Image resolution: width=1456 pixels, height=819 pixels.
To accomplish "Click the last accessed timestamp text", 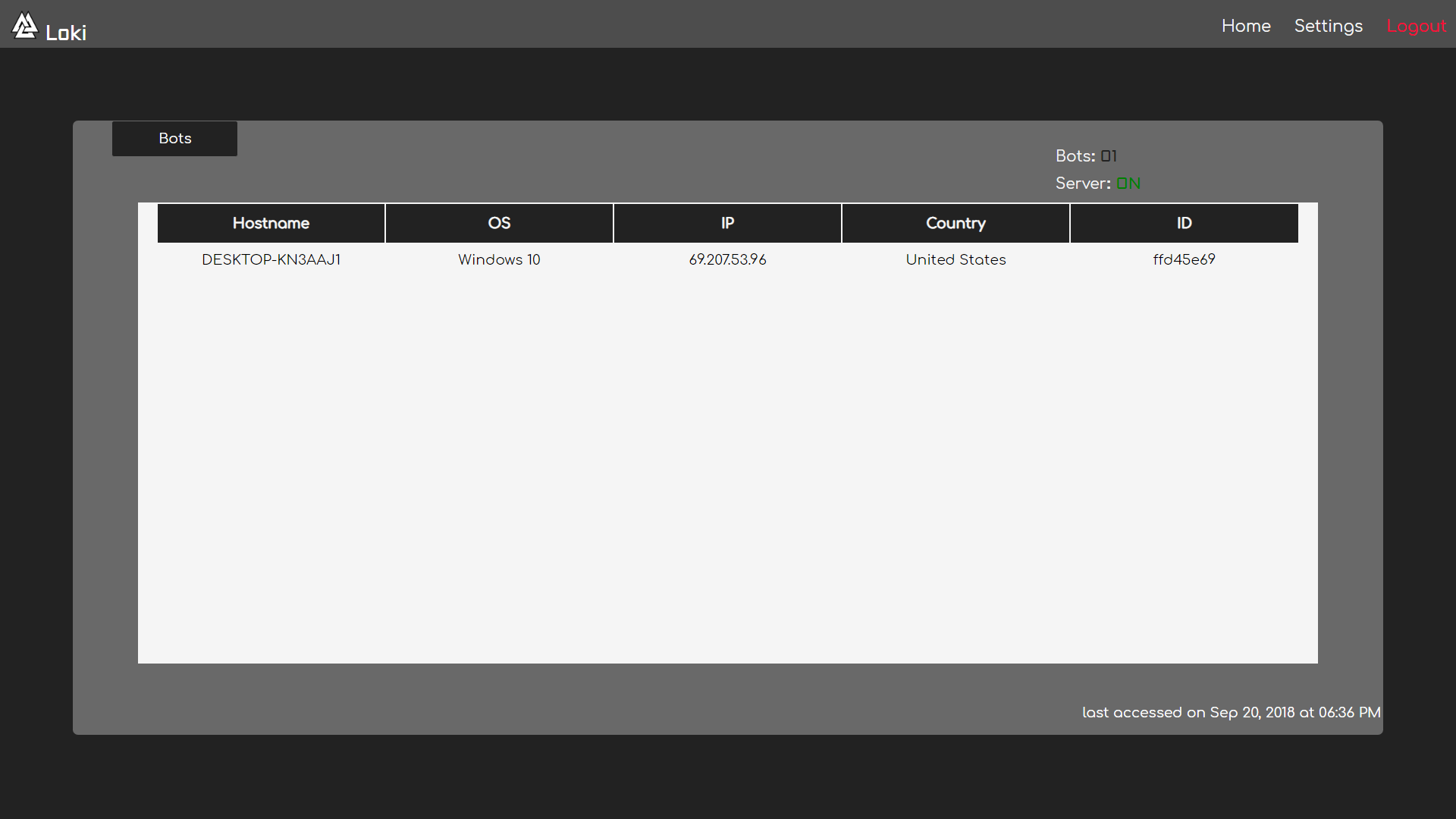I will (1231, 712).
